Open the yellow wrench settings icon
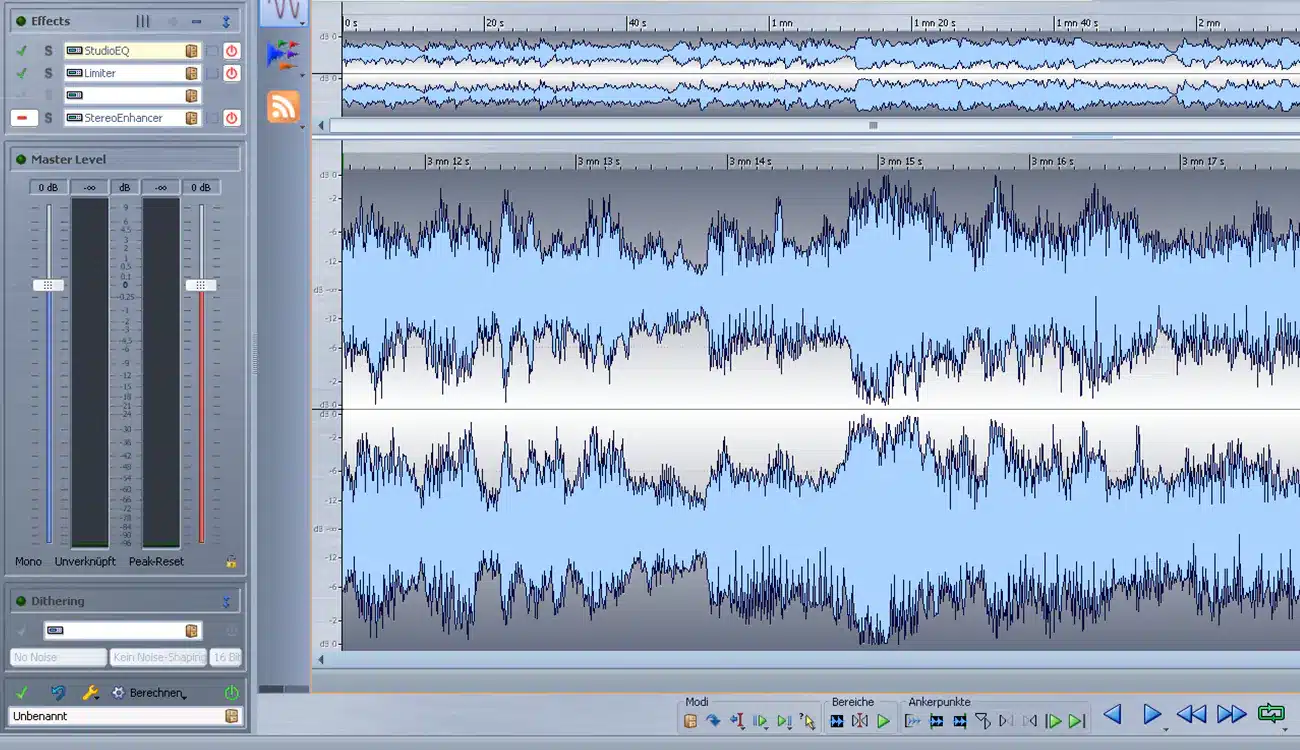Viewport: 1300px width, 750px height. [90, 693]
